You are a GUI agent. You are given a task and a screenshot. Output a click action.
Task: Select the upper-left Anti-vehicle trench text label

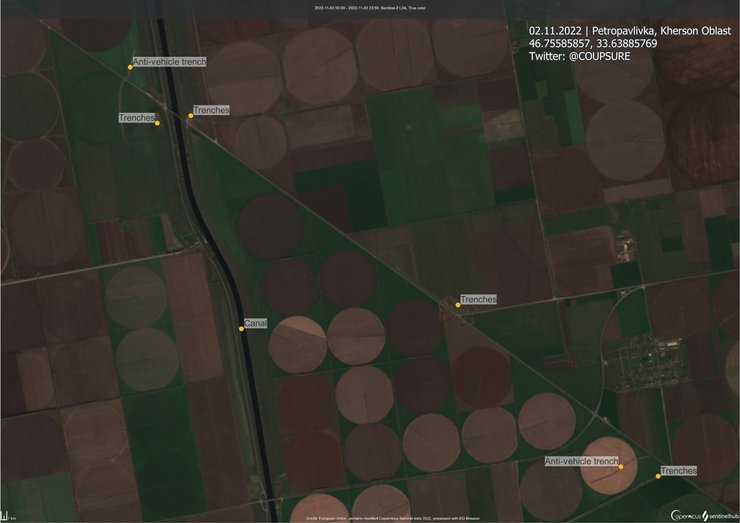(170, 62)
